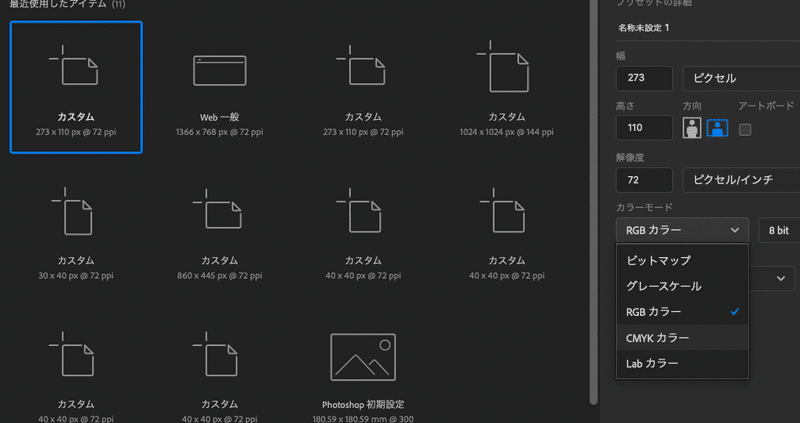
Task: Open the 8 bit depth dropdown
Action: [779, 230]
